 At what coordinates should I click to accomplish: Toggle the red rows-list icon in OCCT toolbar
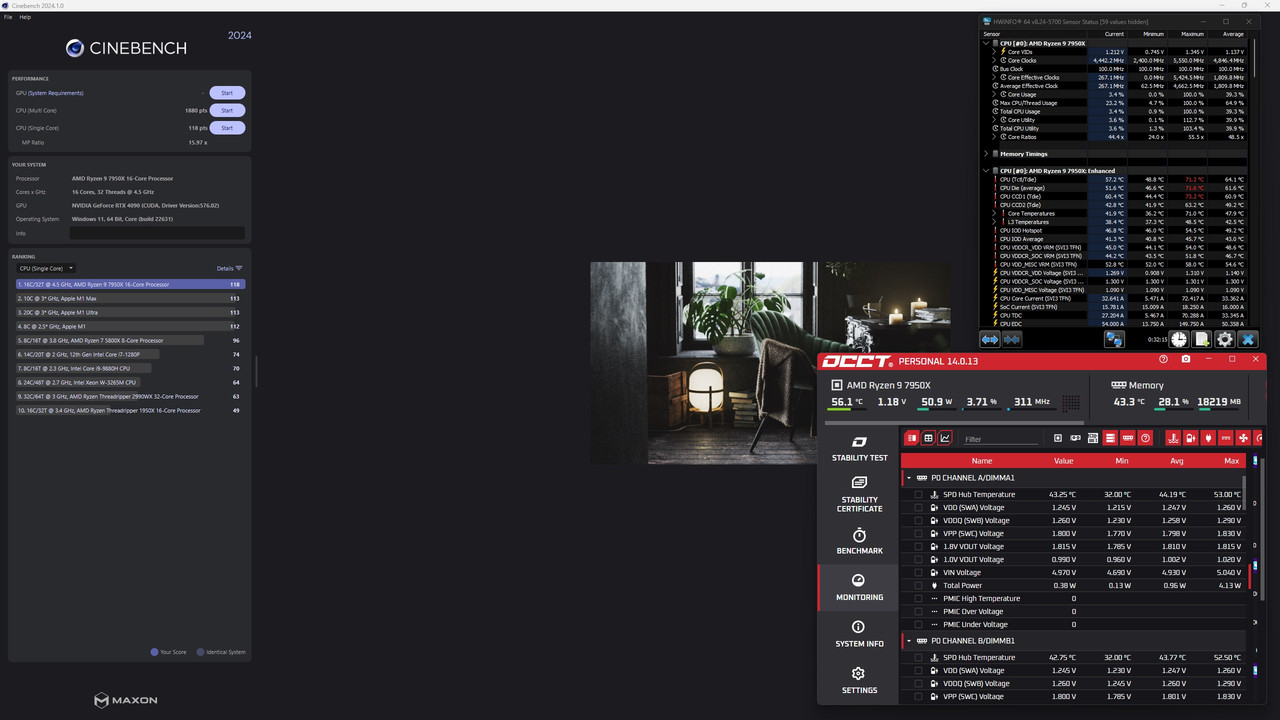1110,438
